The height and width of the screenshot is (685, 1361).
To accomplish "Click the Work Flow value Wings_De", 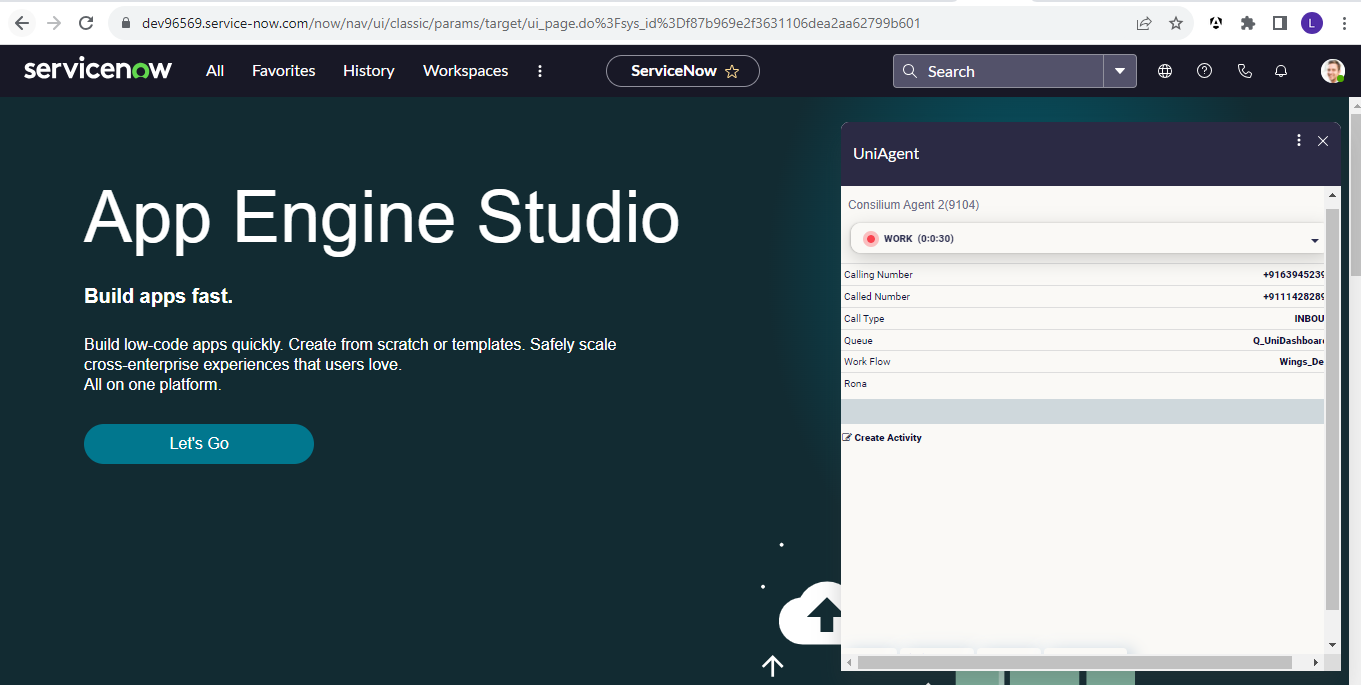I will 1302,362.
